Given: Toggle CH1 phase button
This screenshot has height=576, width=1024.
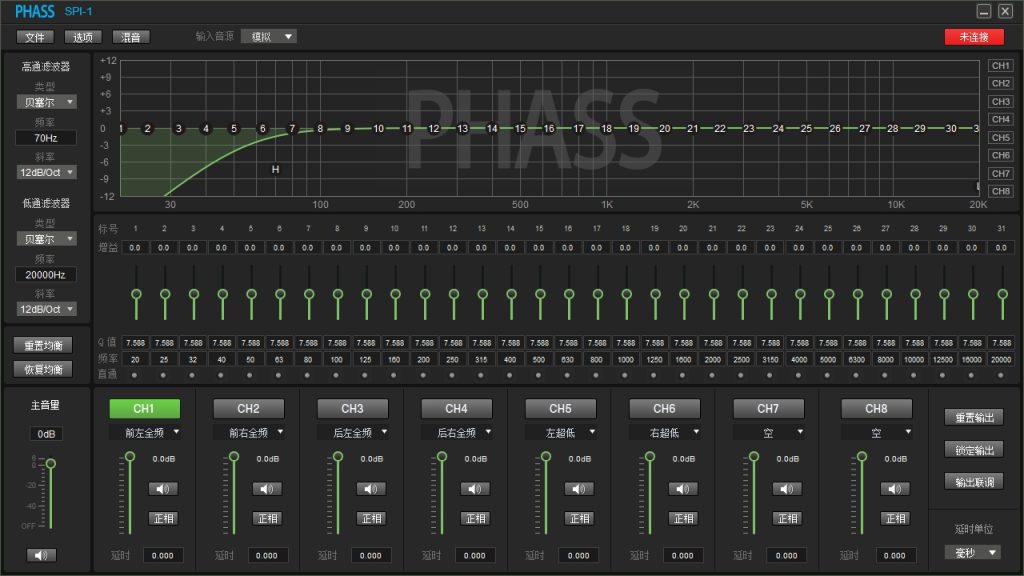Looking at the screenshot, I should click(163, 519).
